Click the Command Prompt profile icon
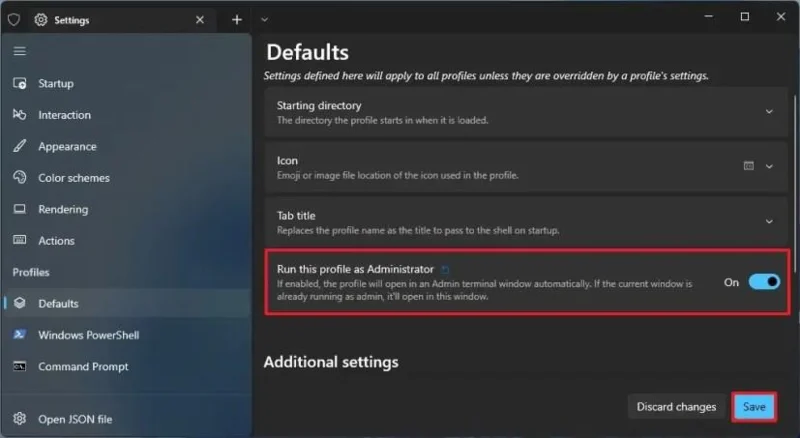 (x=19, y=367)
